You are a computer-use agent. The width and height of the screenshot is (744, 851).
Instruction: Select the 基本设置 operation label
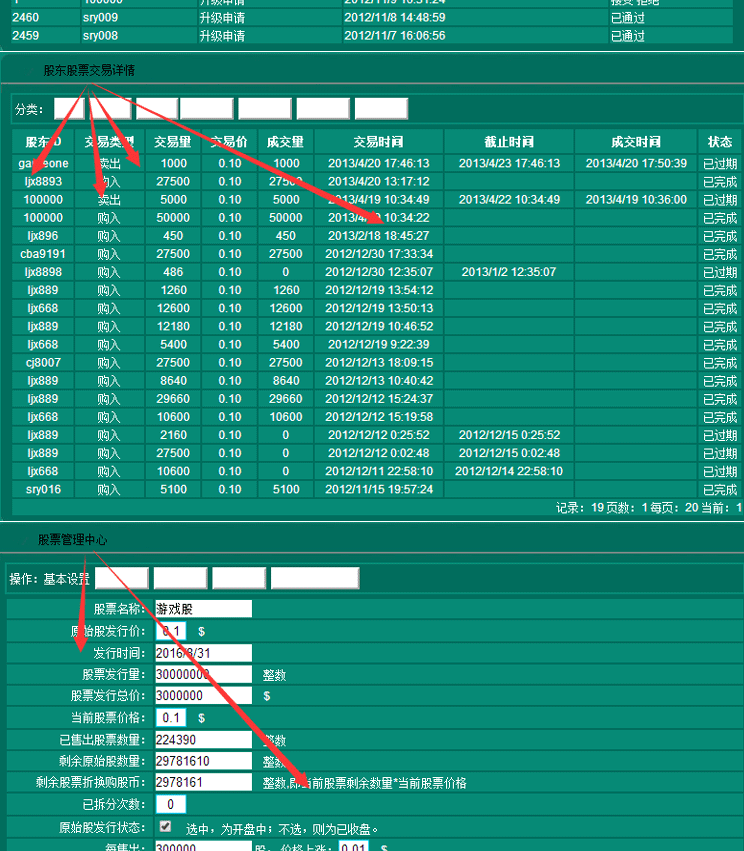pos(67,579)
